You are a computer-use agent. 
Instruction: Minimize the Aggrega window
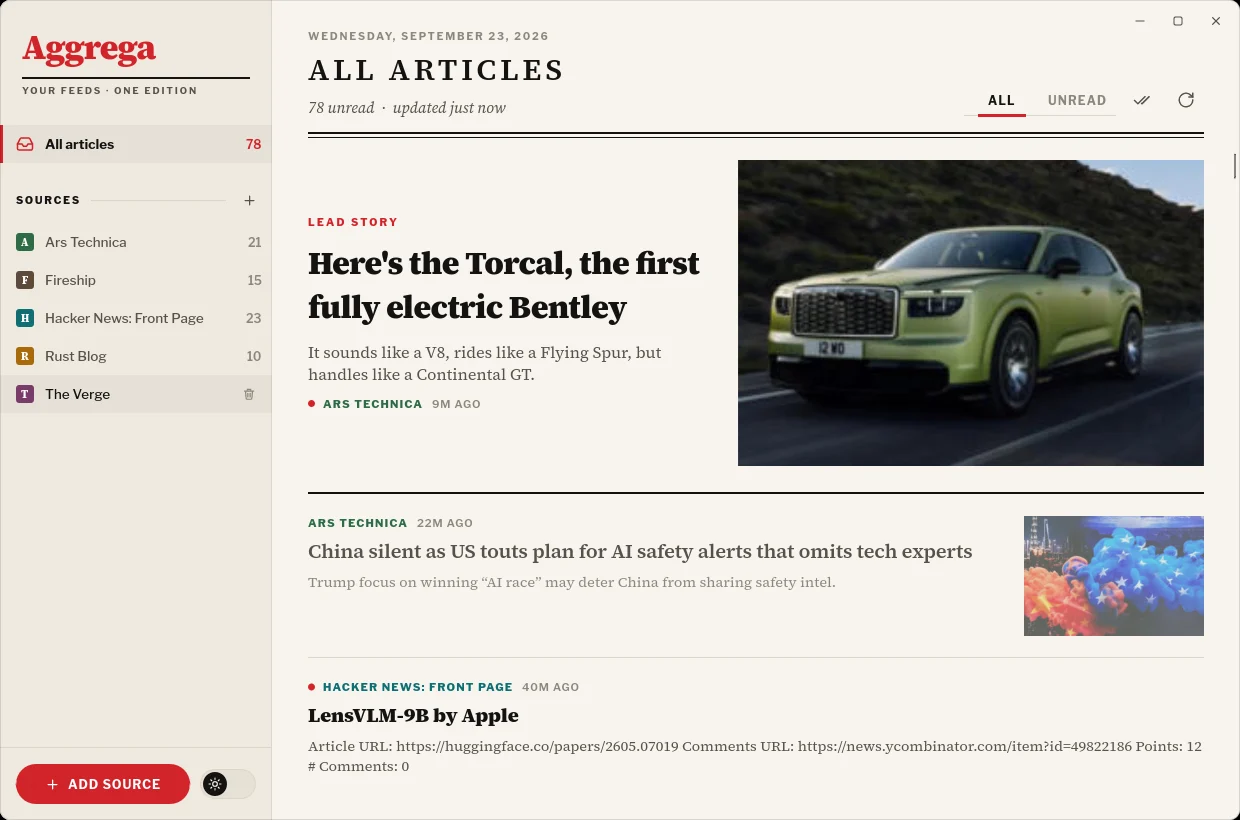point(1140,21)
